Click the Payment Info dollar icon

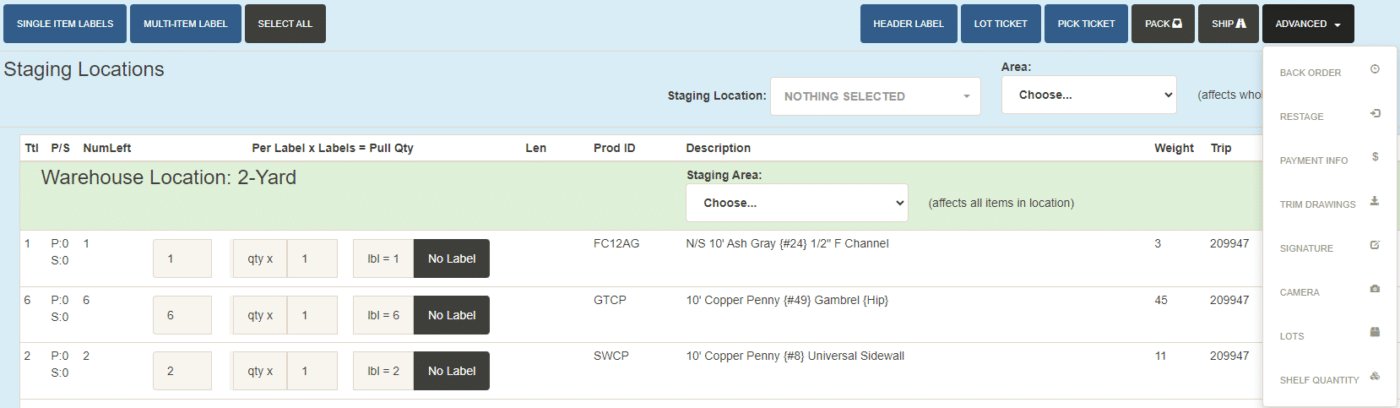[x=1375, y=158]
